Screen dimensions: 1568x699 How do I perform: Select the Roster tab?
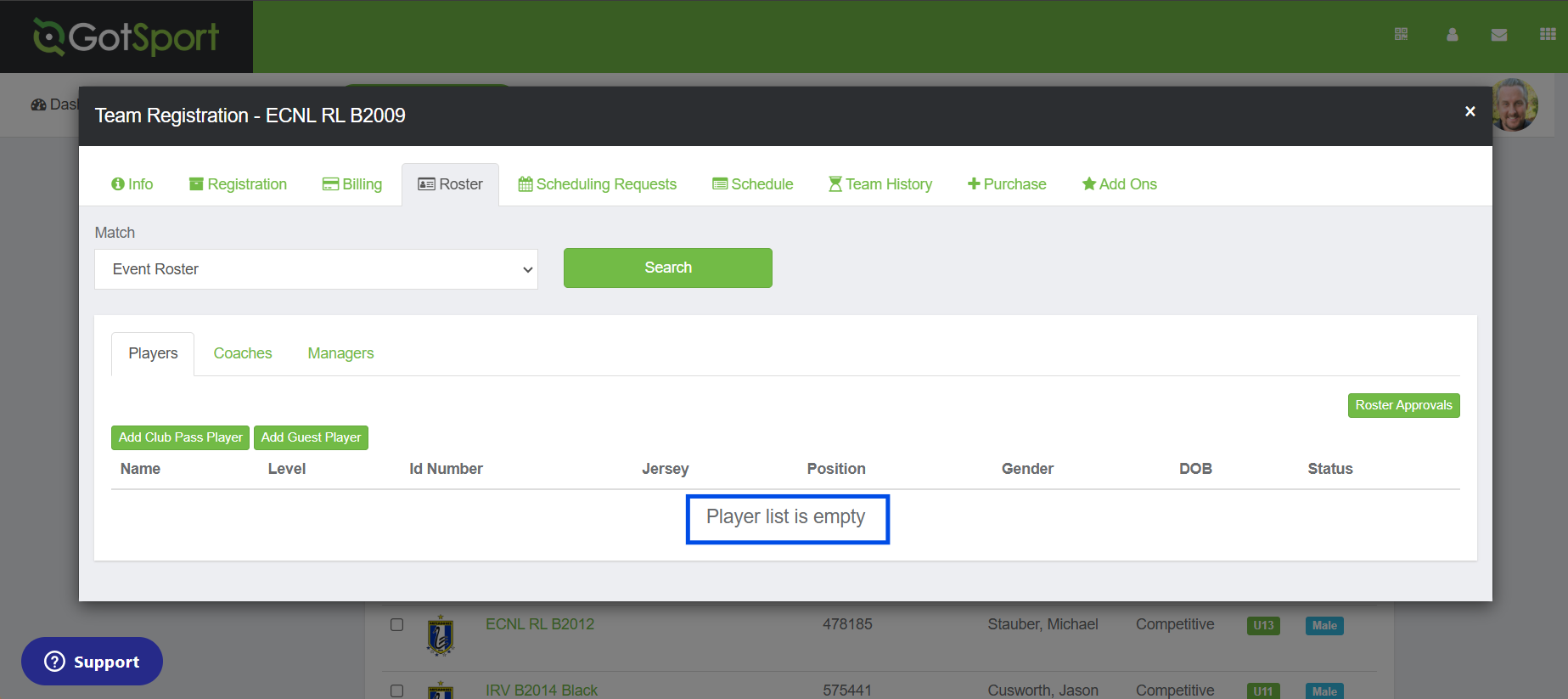coord(450,184)
